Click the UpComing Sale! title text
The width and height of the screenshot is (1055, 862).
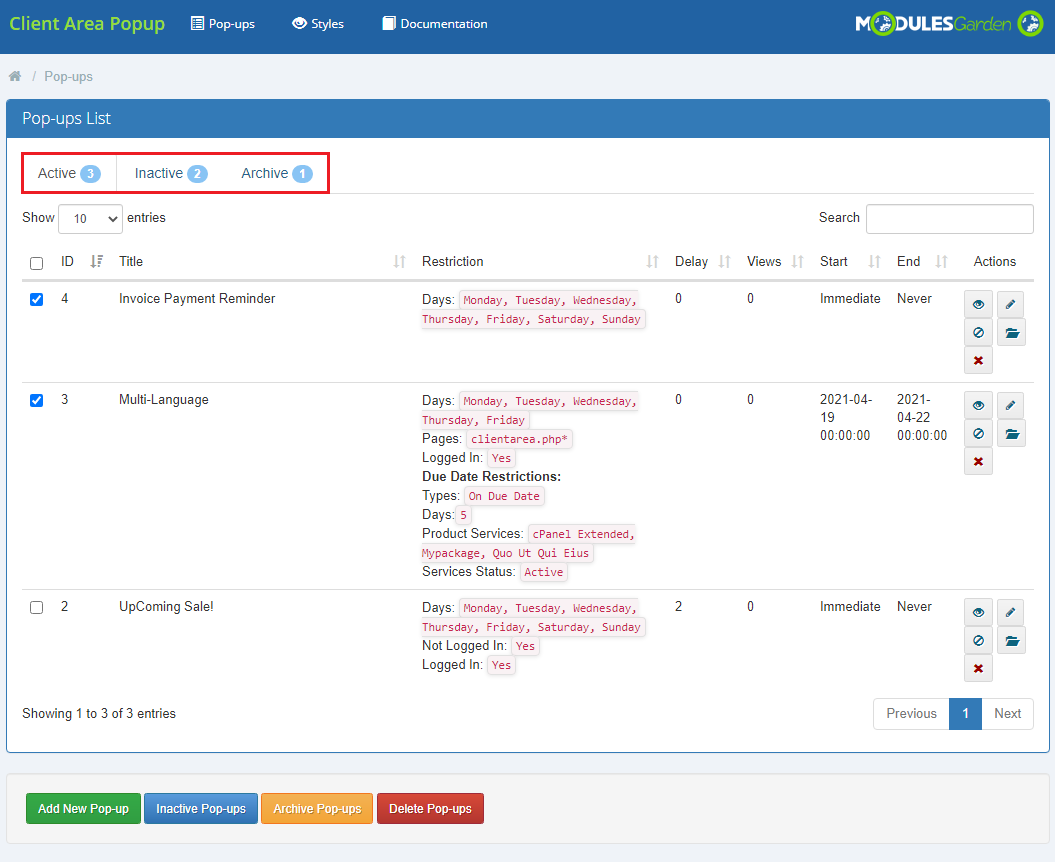click(x=166, y=606)
